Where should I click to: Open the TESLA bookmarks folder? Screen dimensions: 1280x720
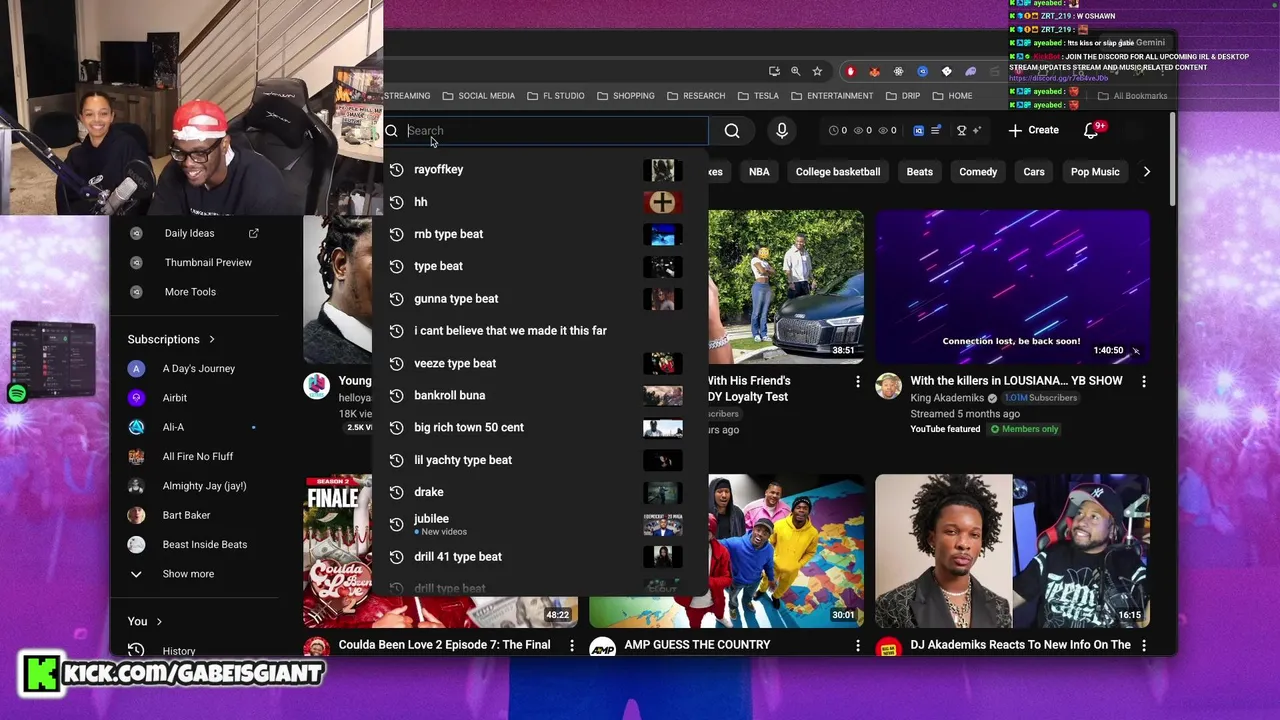(758, 96)
